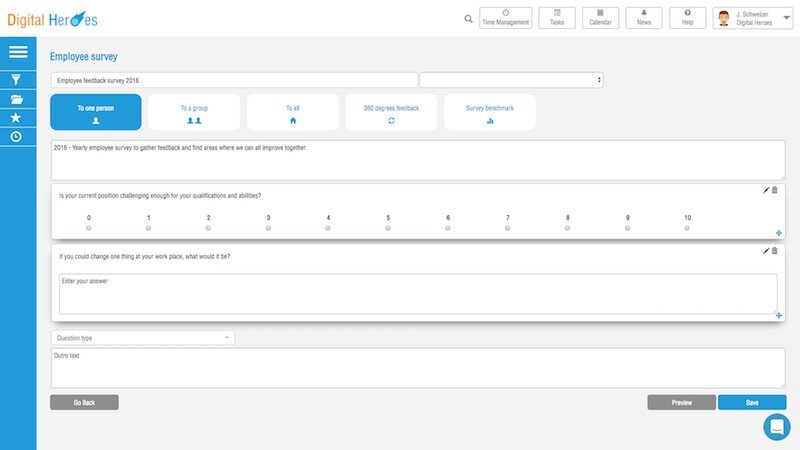Open dropdown next to survey title
Screen dimensions: 800x450
tap(511, 79)
